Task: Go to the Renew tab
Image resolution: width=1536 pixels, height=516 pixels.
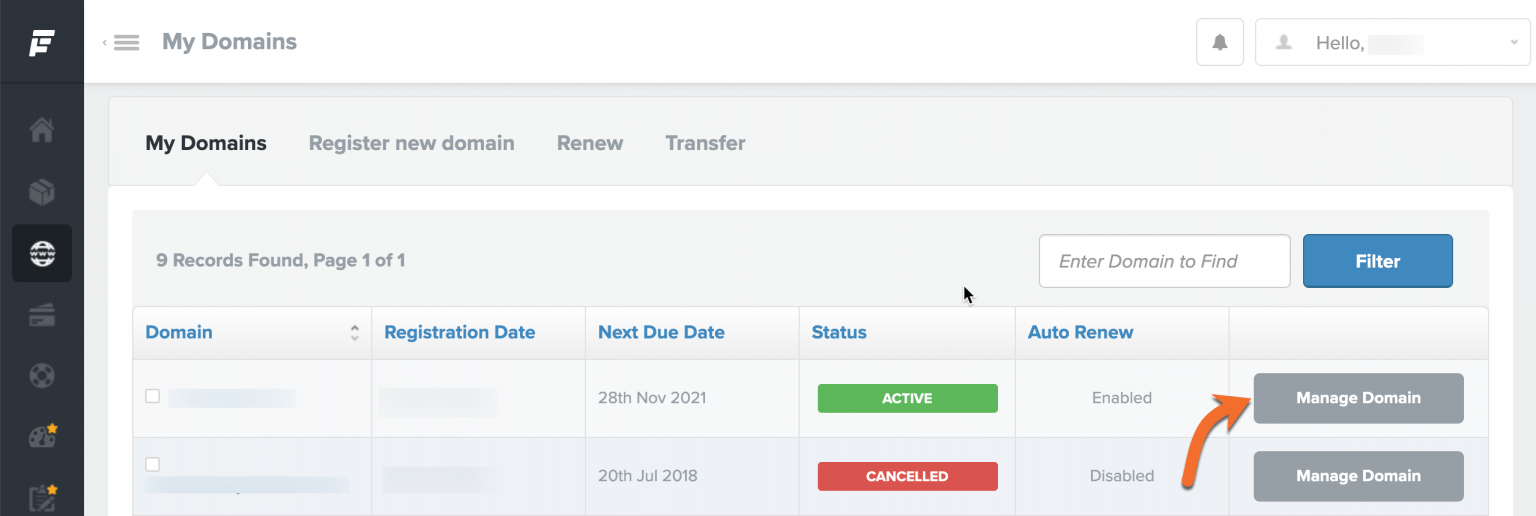Action: point(590,143)
